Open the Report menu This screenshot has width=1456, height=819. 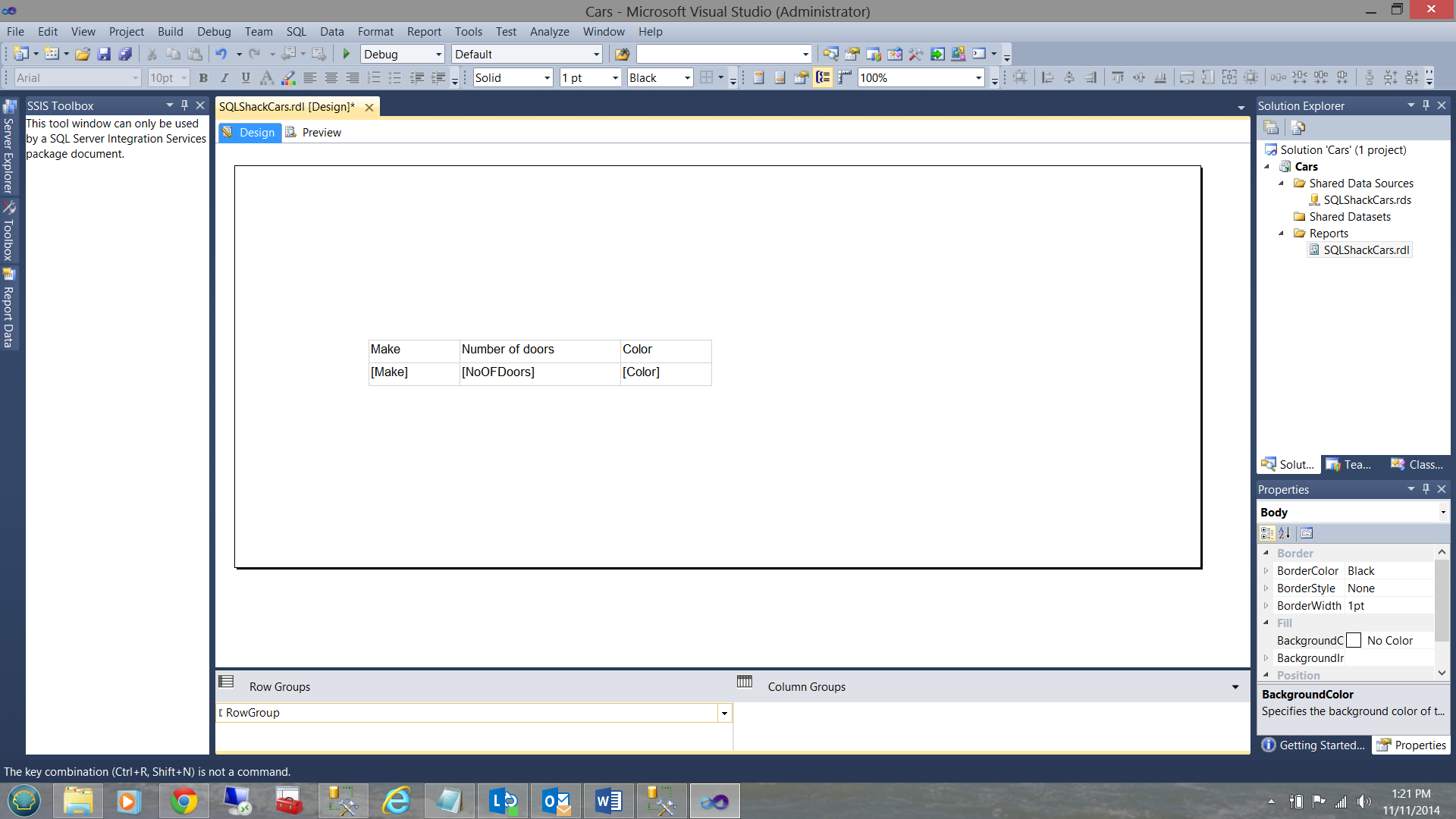pyautogui.click(x=423, y=32)
